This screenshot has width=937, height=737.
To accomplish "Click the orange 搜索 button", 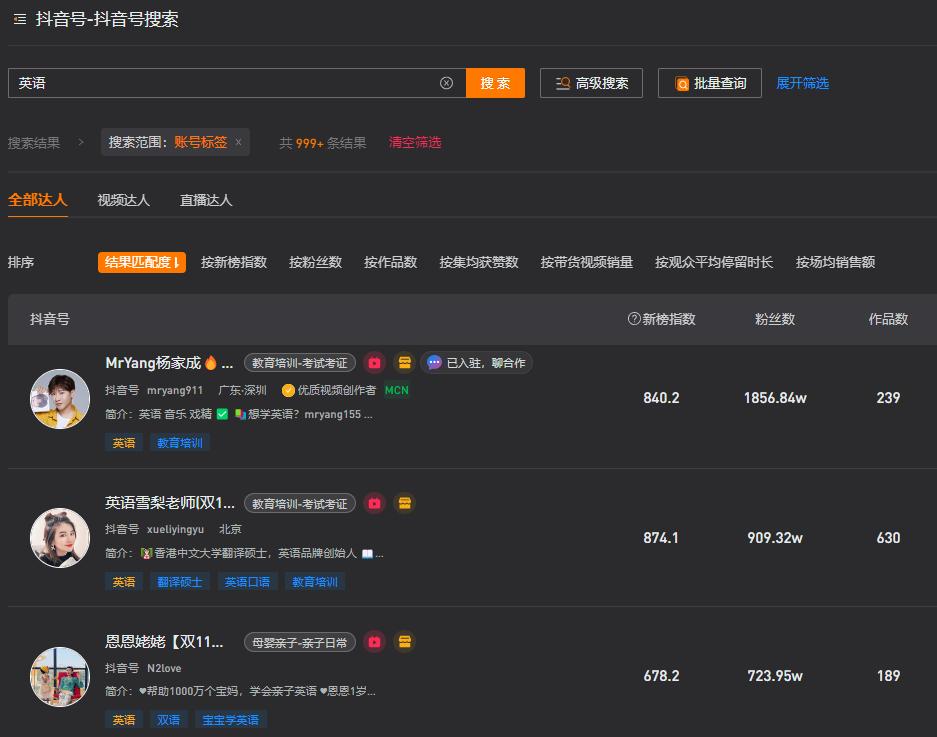I will point(495,83).
